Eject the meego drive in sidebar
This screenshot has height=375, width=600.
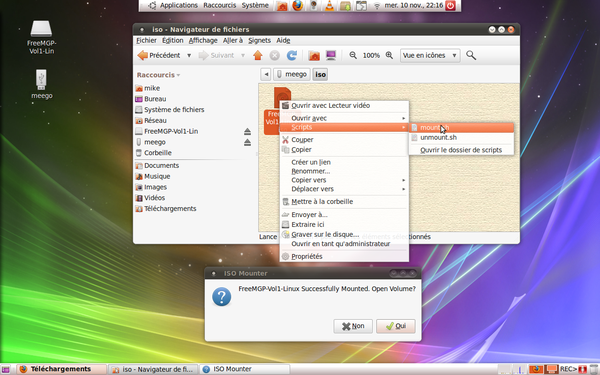pyautogui.click(x=247, y=142)
